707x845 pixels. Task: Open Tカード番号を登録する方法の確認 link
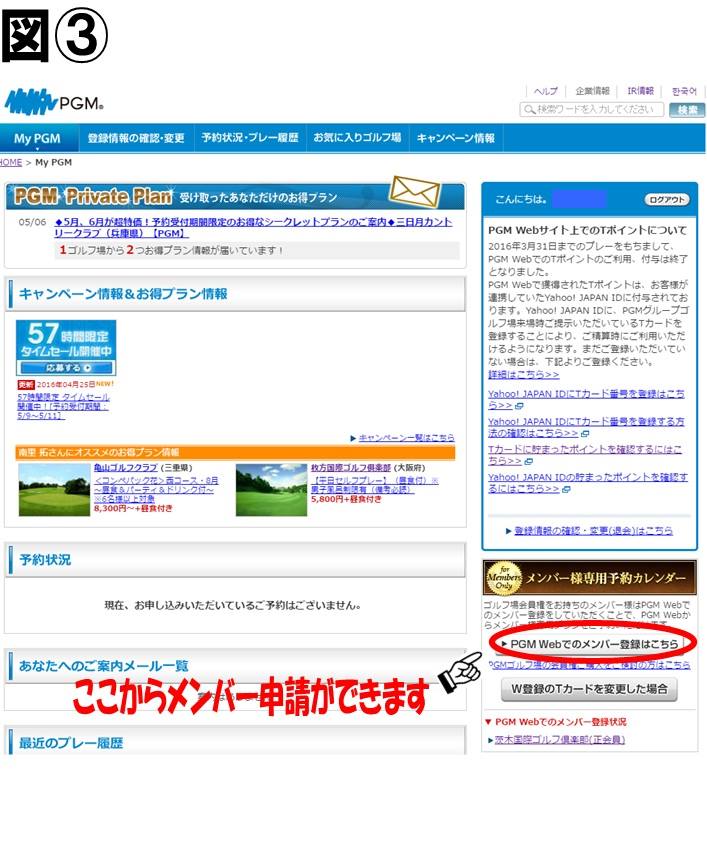[x=586, y=427]
